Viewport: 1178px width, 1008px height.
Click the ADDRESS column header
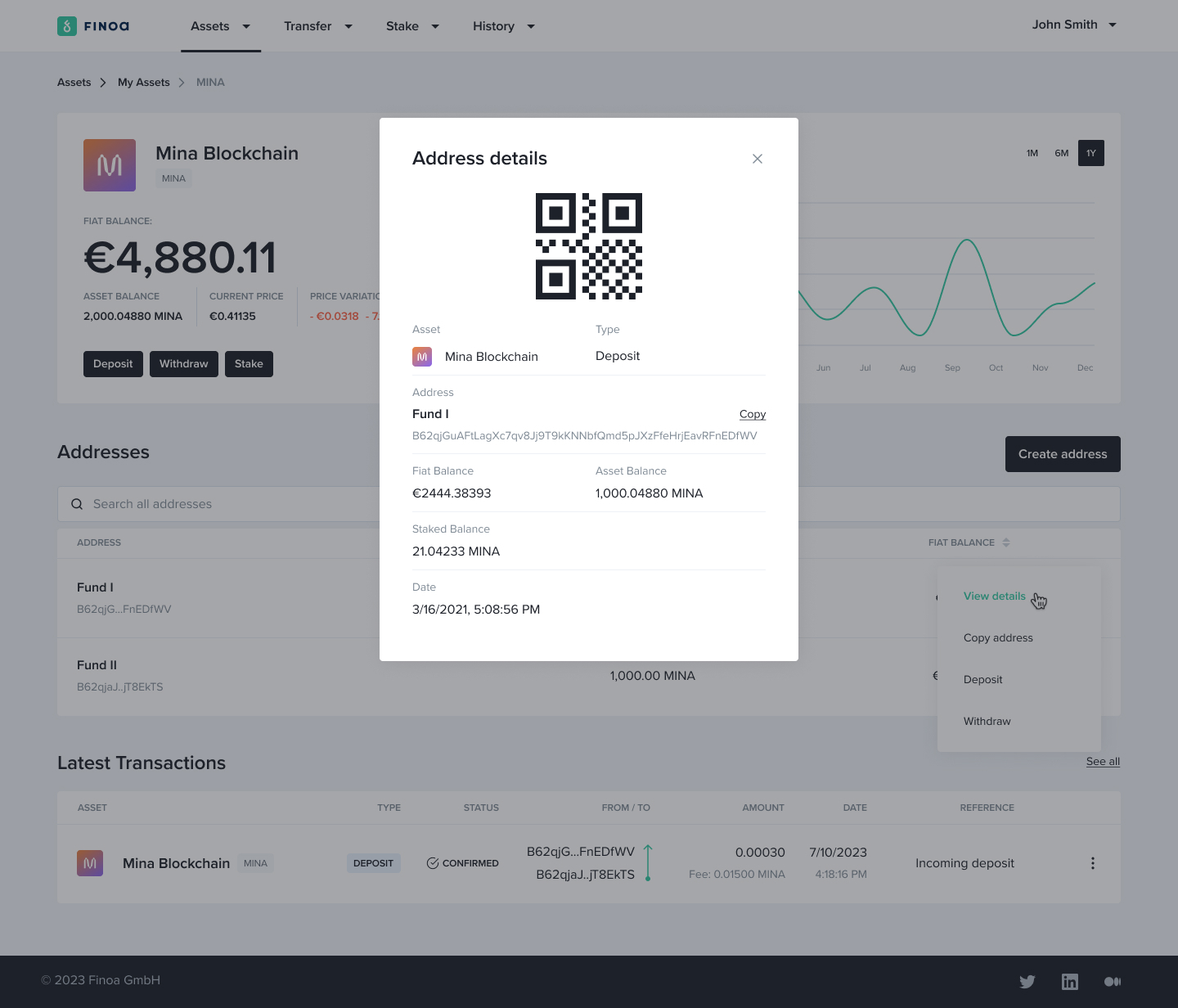(99, 542)
